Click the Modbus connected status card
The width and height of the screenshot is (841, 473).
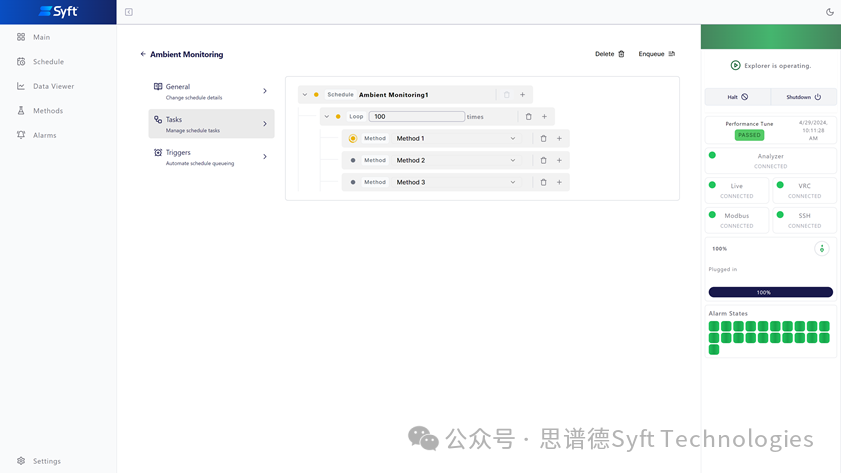pyautogui.click(x=737, y=220)
